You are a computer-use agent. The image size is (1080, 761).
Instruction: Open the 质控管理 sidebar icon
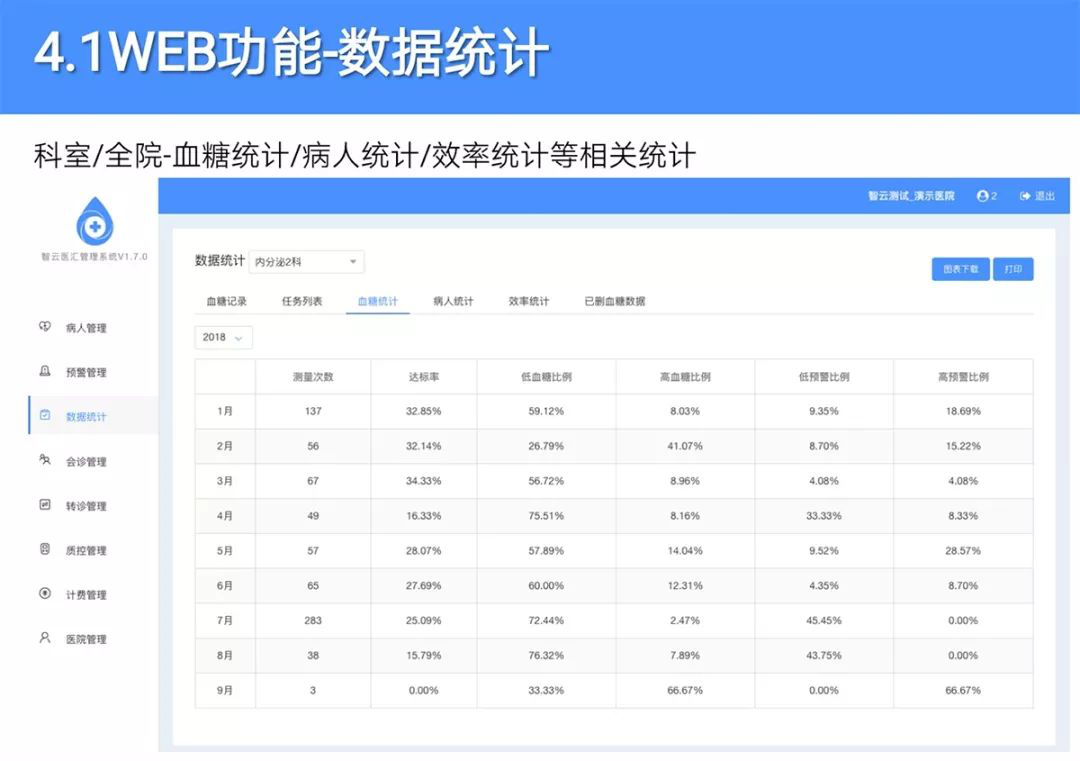(45, 549)
